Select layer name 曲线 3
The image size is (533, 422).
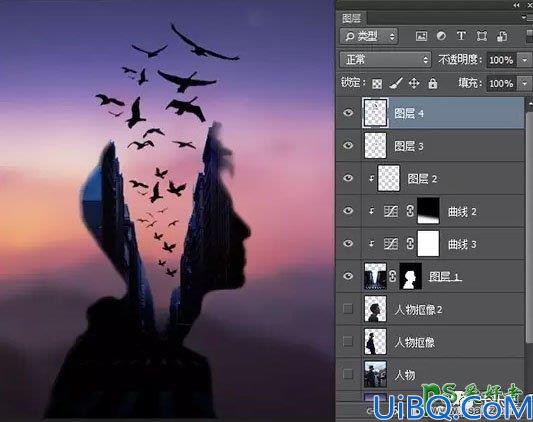462,244
